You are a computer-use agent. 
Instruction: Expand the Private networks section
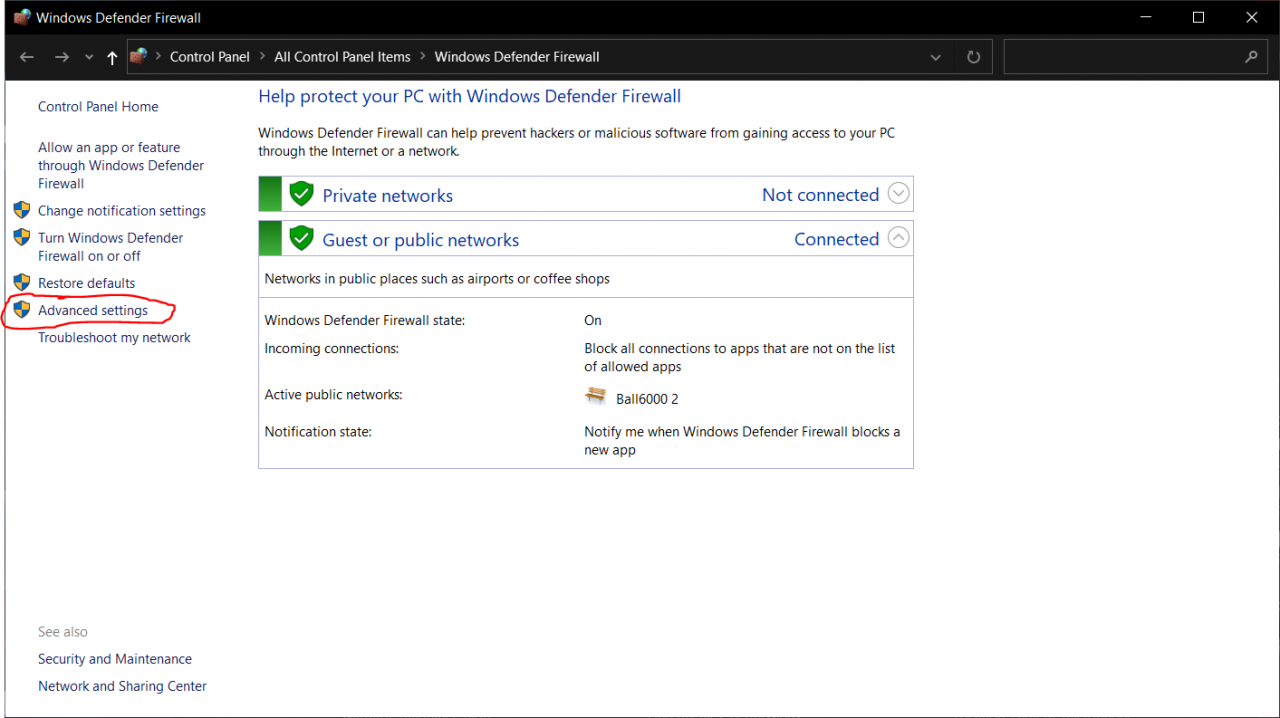point(899,194)
